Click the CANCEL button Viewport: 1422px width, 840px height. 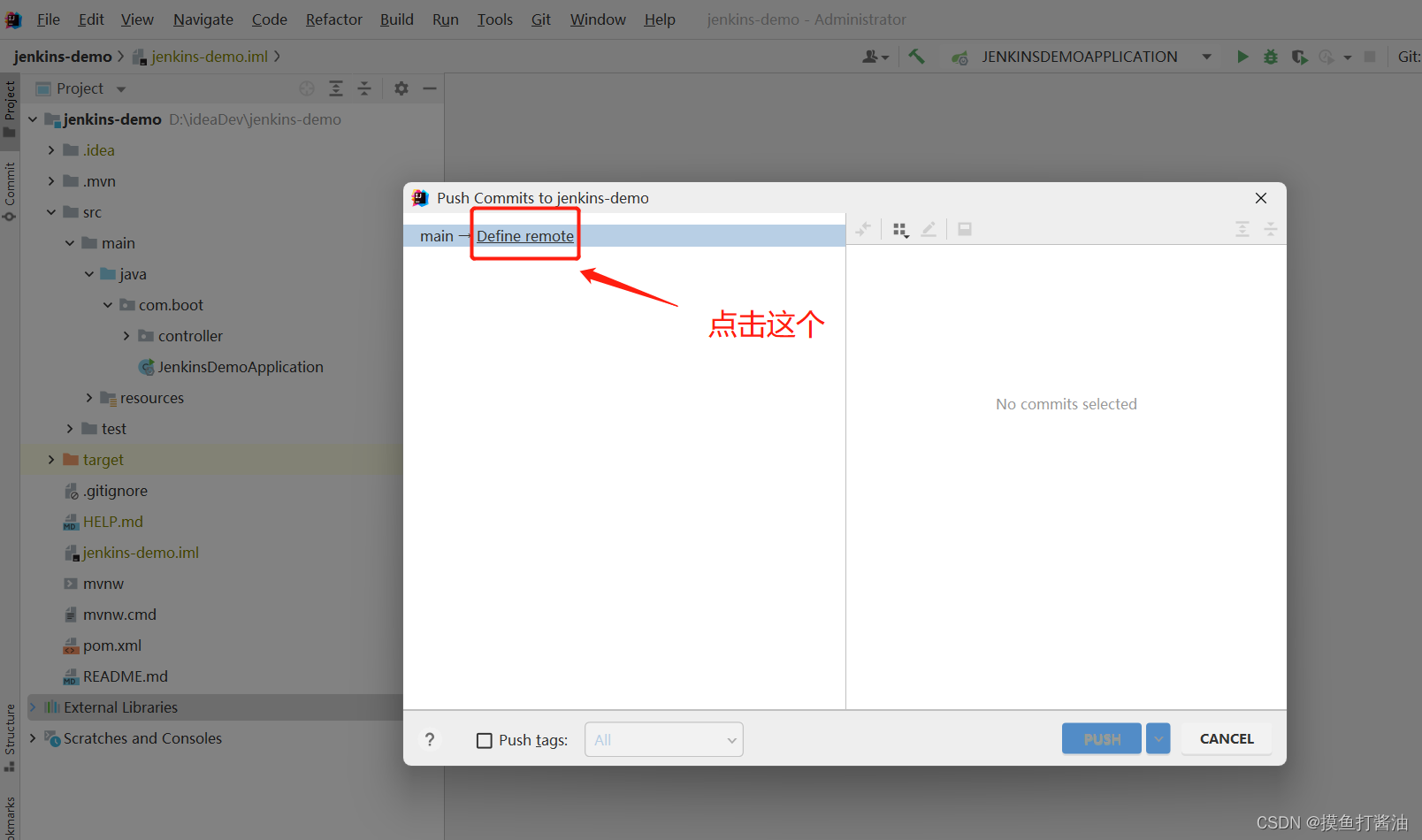tap(1227, 738)
